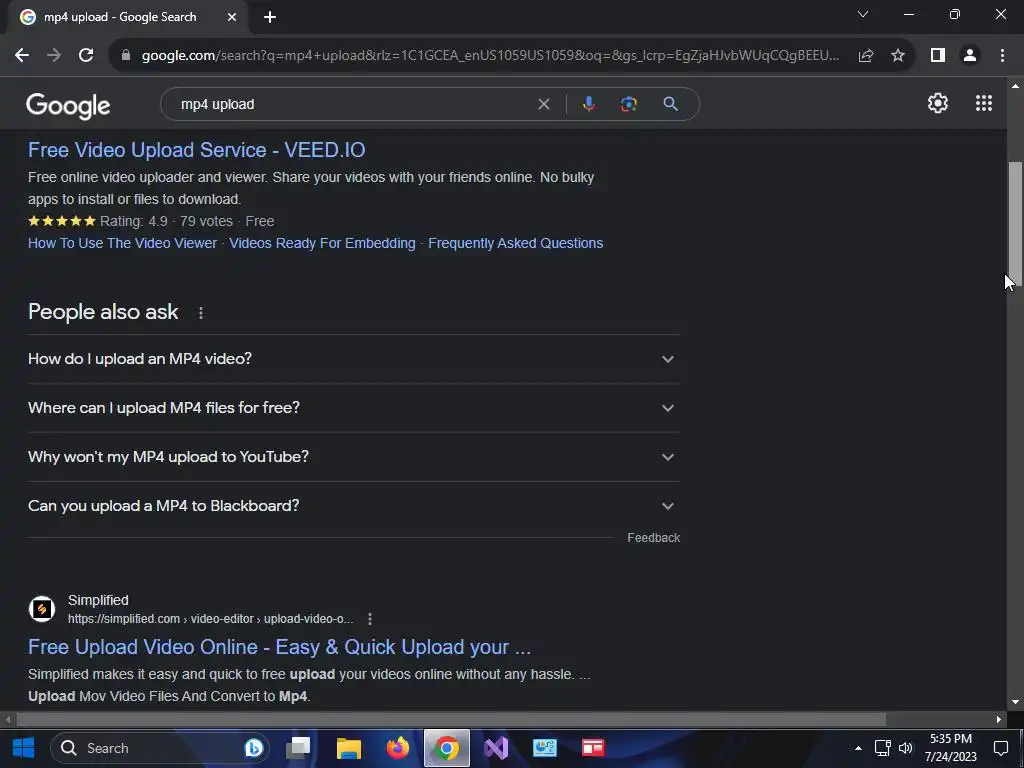Submit search with magnifier icon
This screenshot has height=768, width=1024.
tap(670, 104)
